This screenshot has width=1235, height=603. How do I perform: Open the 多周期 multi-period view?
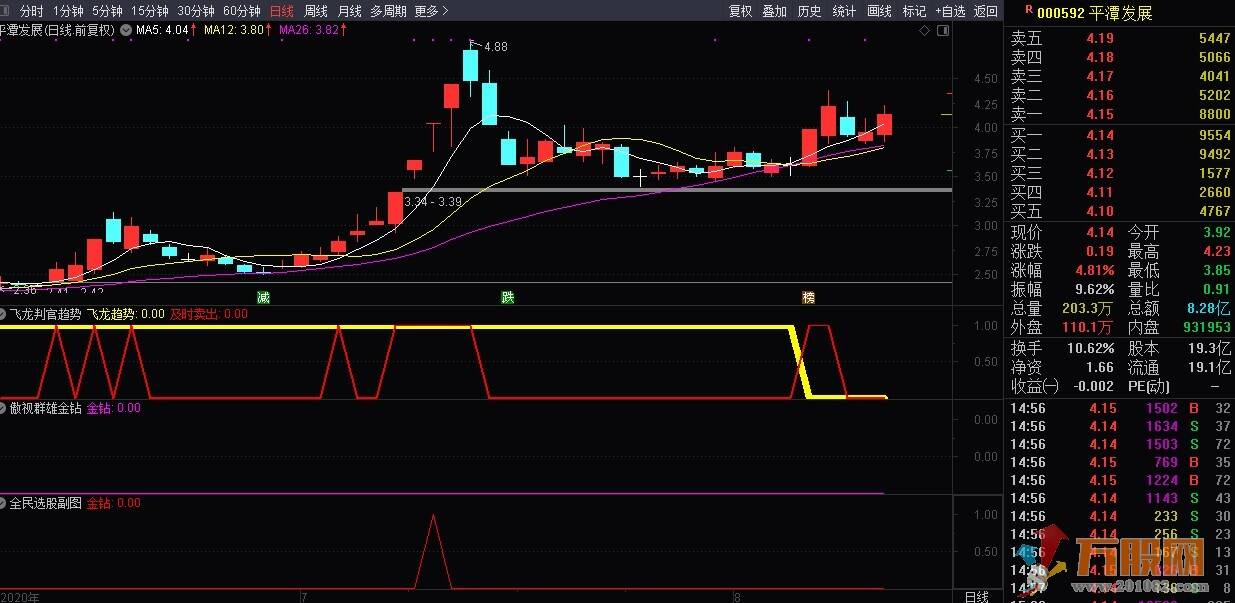click(388, 11)
